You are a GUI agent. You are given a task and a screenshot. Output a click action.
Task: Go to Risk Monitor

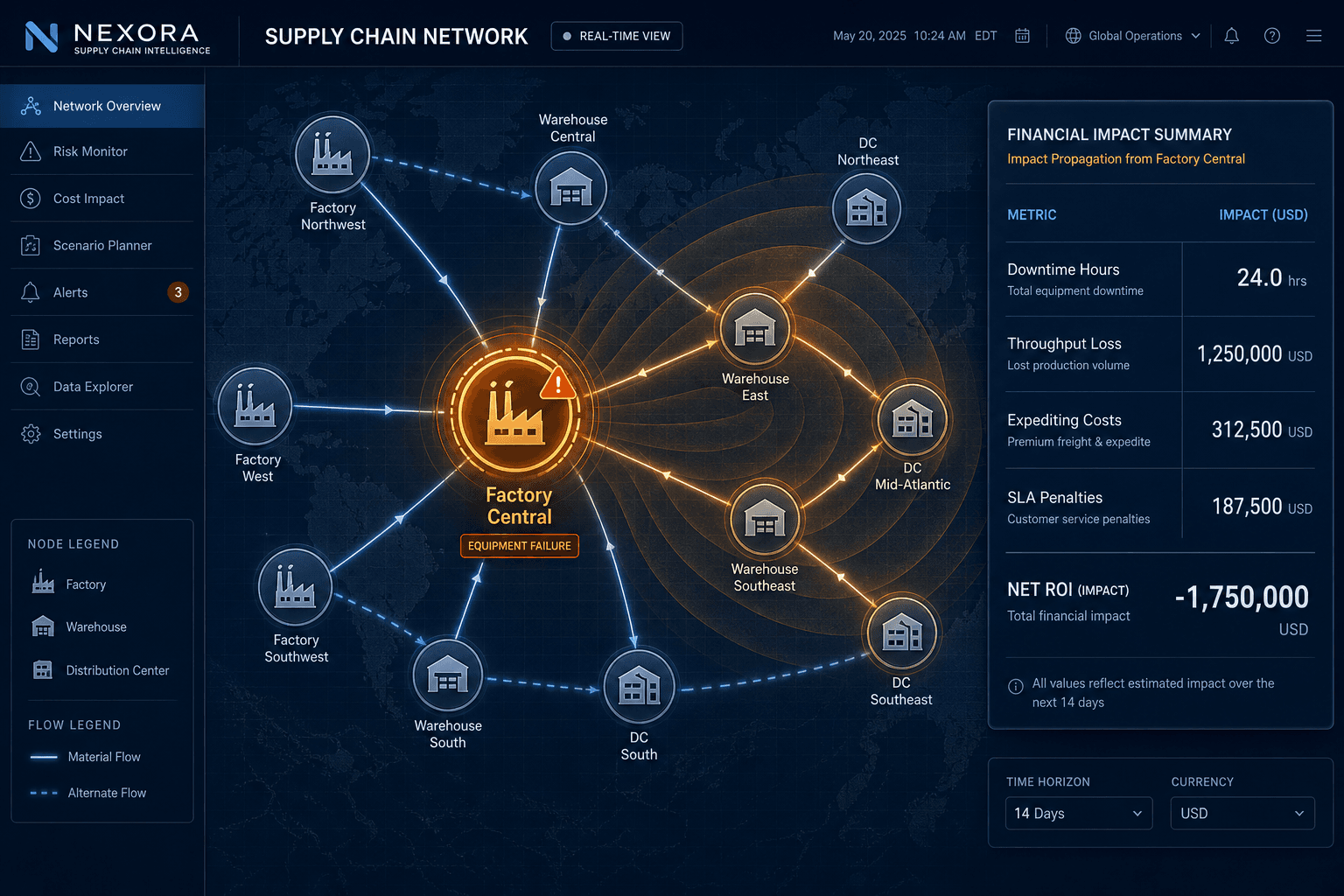(102, 151)
